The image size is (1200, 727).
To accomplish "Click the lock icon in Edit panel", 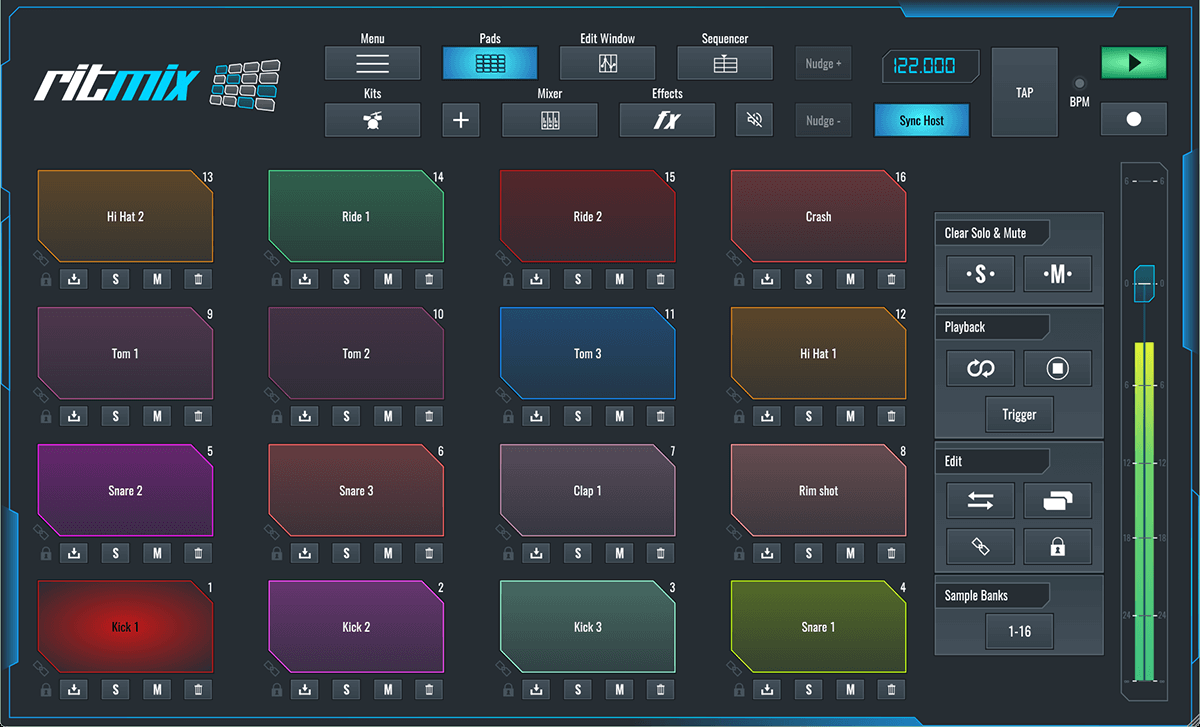I will click(1058, 547).
